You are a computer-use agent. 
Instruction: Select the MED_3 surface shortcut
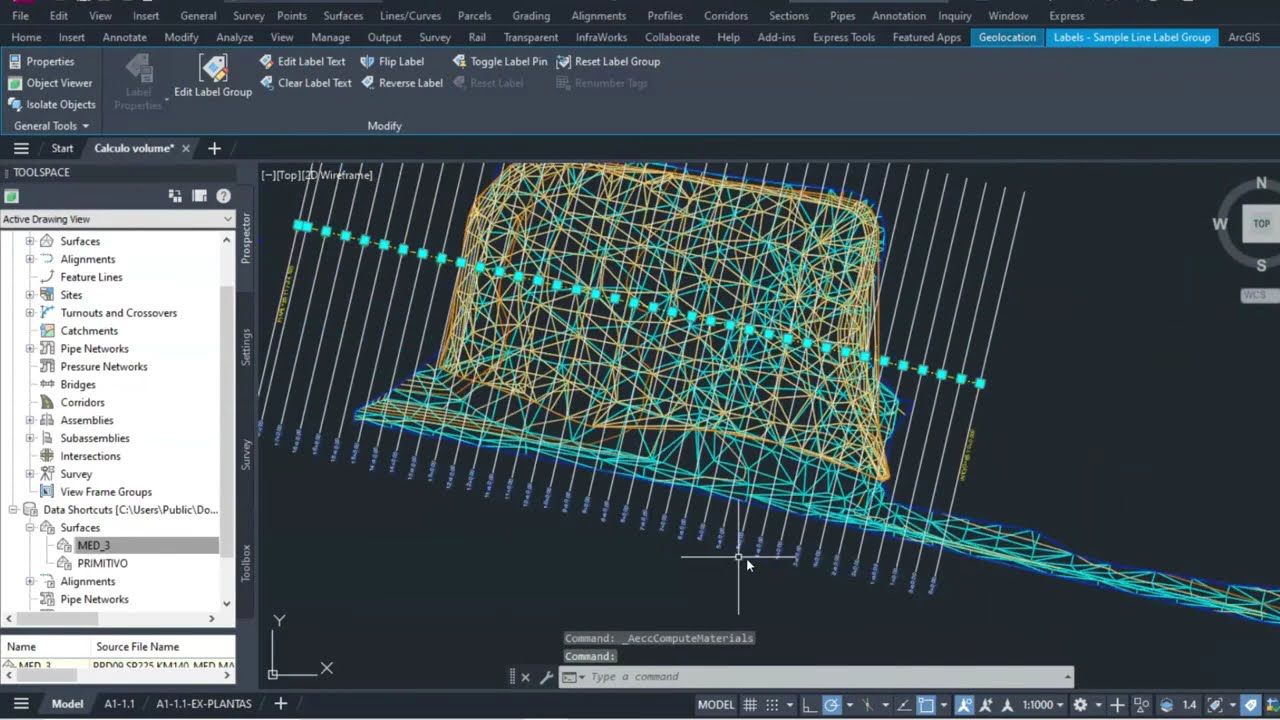pyautogui.click(x=93, y=545)
